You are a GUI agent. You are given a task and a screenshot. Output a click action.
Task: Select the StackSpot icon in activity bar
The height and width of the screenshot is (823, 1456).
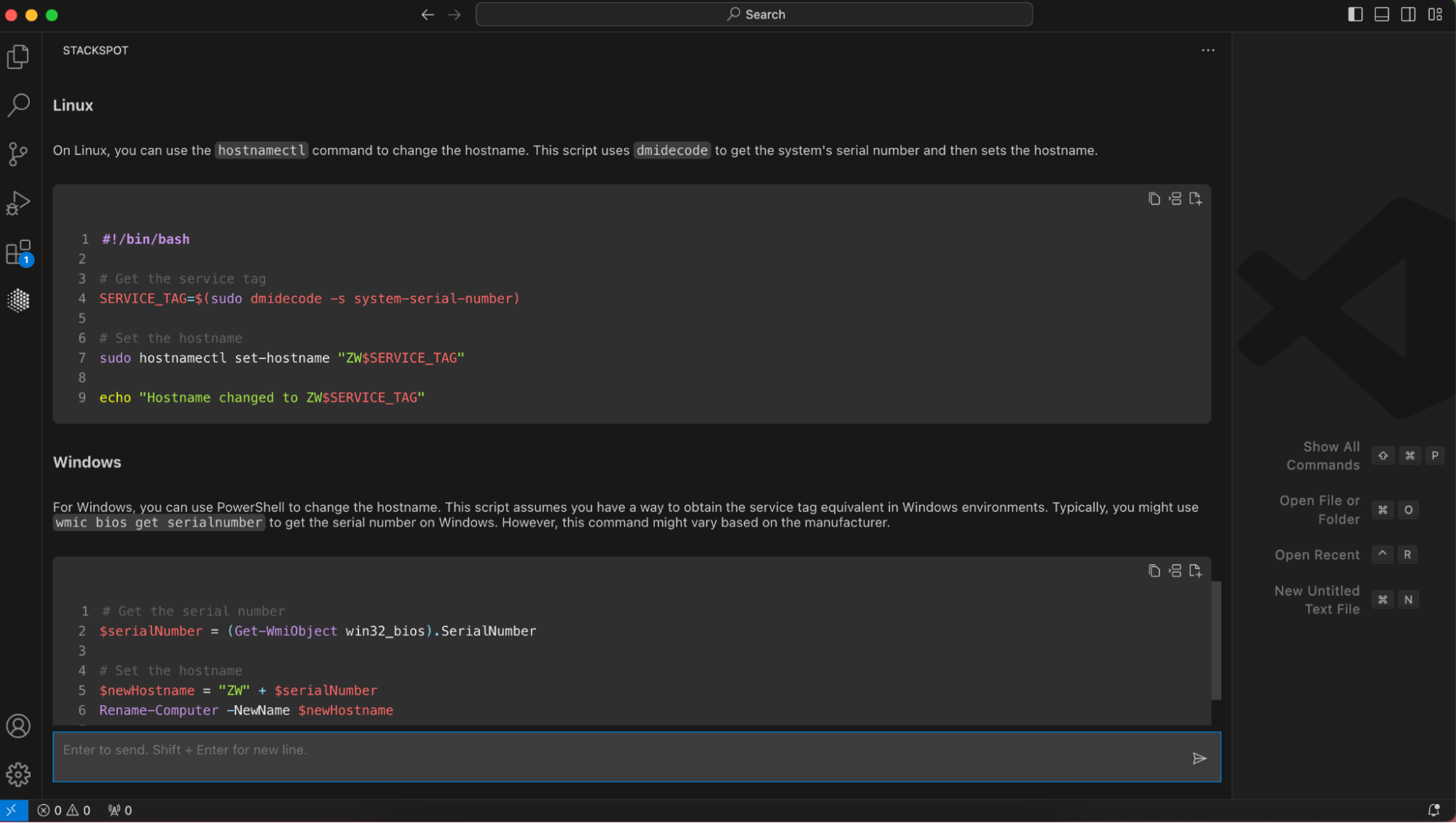tap(18, 300)
